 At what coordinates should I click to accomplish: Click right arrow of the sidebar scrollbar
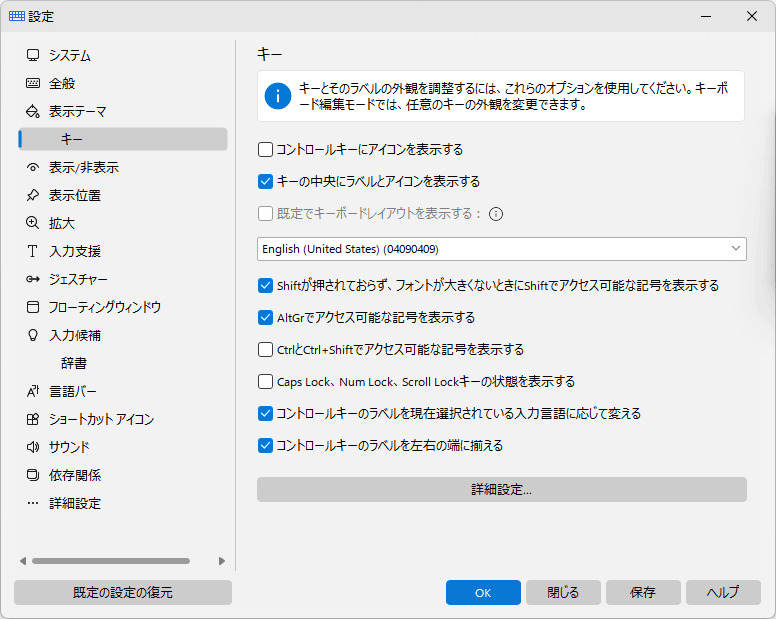(x=222, y=561)
